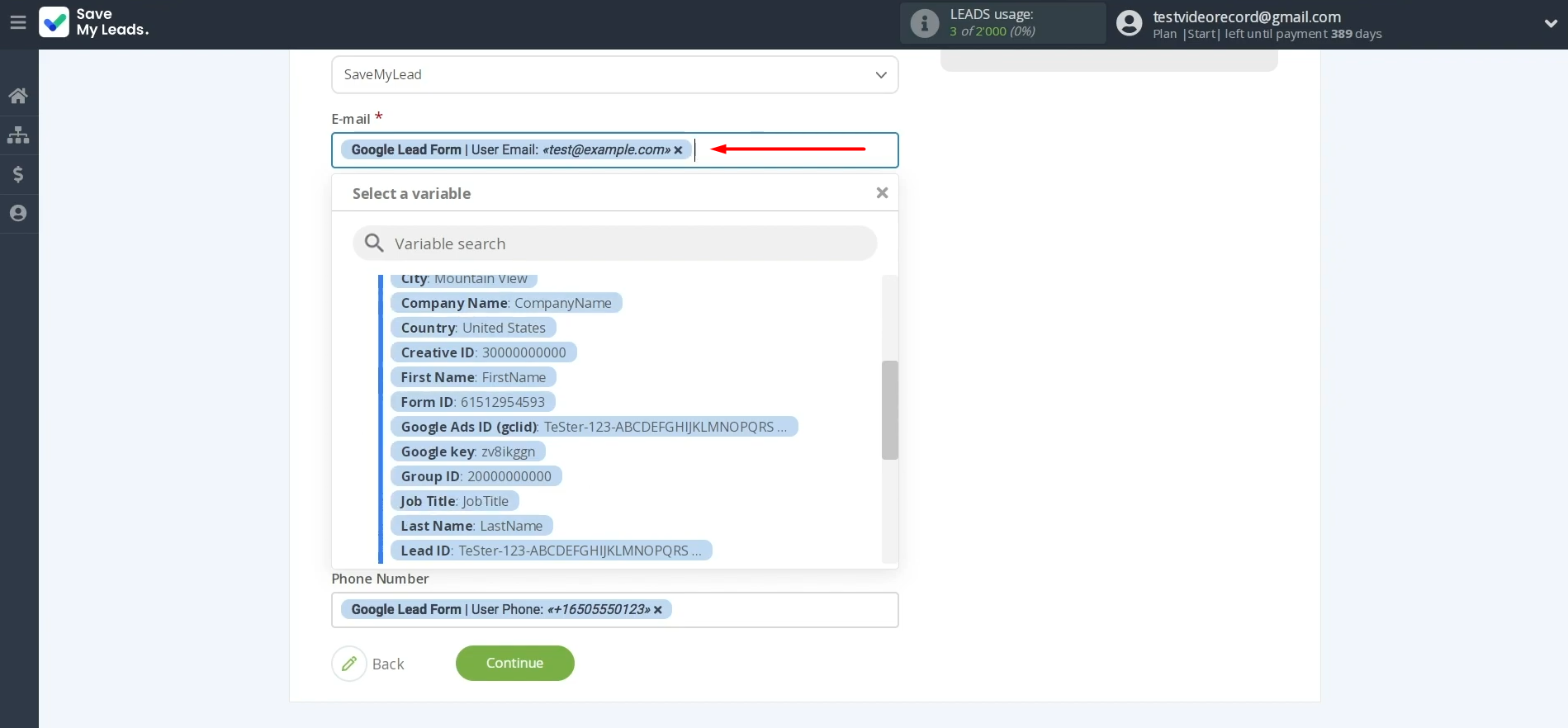This screenshot has width=1568, height=728.
Task: Click the account avatar icon
Action: tap(1129, 23)
